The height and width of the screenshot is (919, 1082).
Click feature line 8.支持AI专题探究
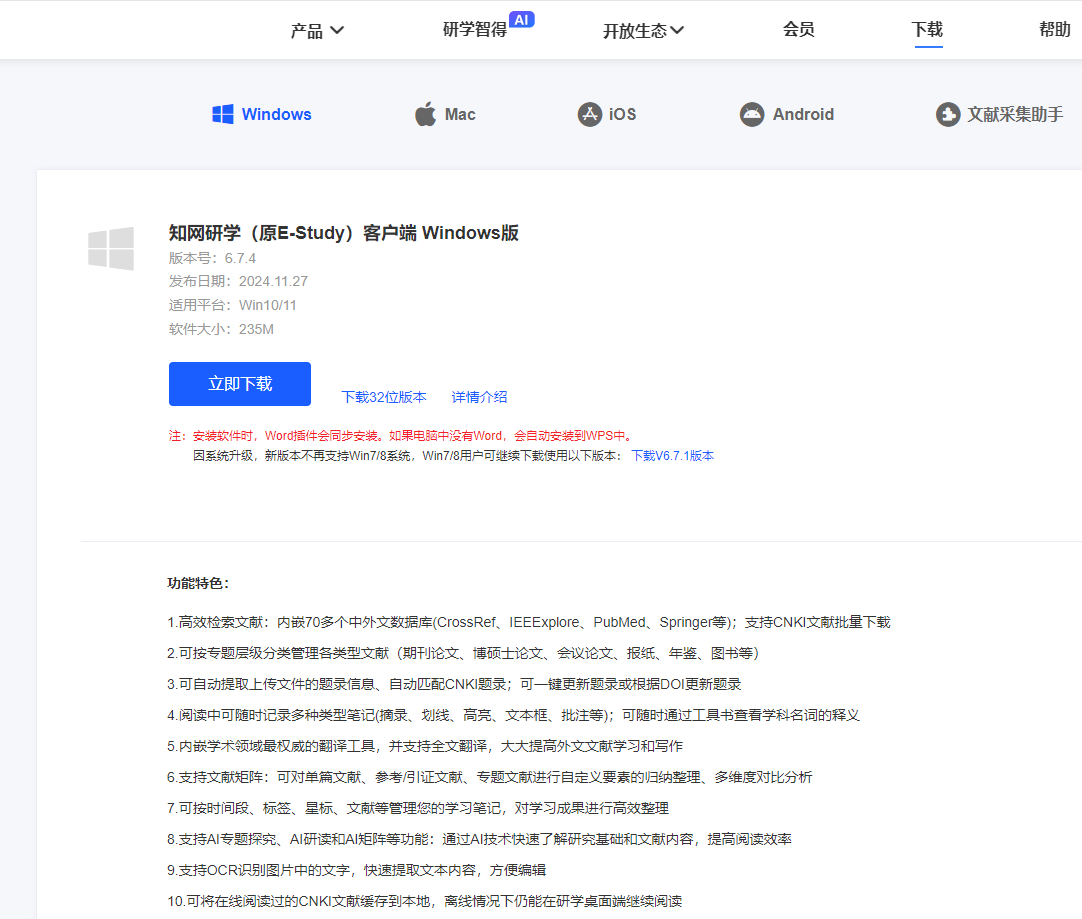tap(480, 840)
